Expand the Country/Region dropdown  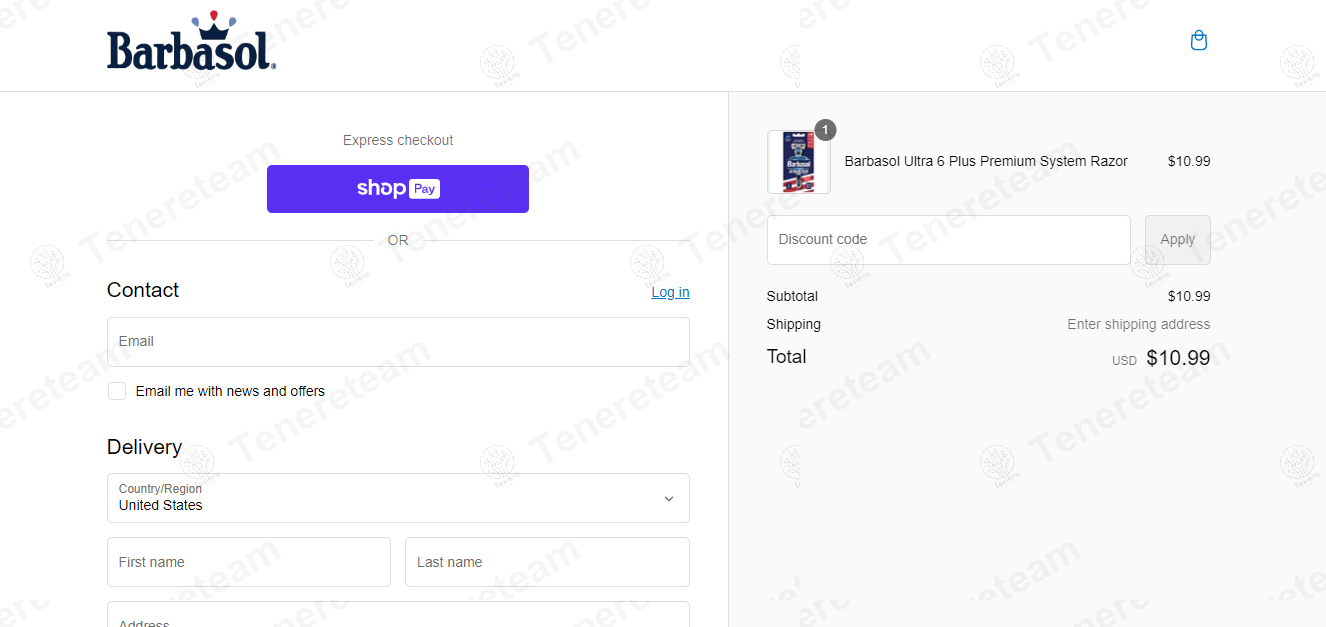(x=398, y=498)
